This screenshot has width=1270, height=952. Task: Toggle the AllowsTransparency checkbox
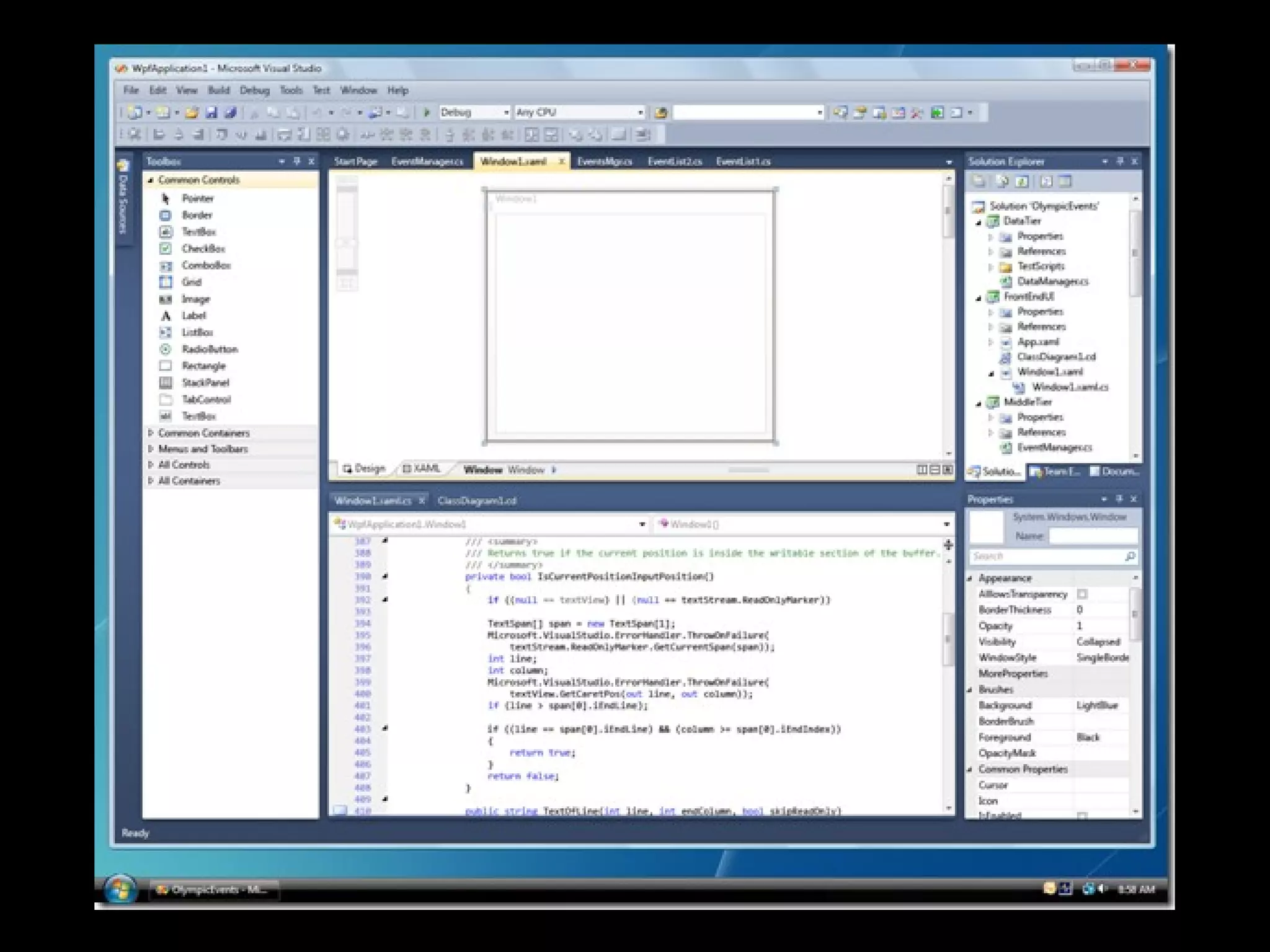click(1082, 594)
